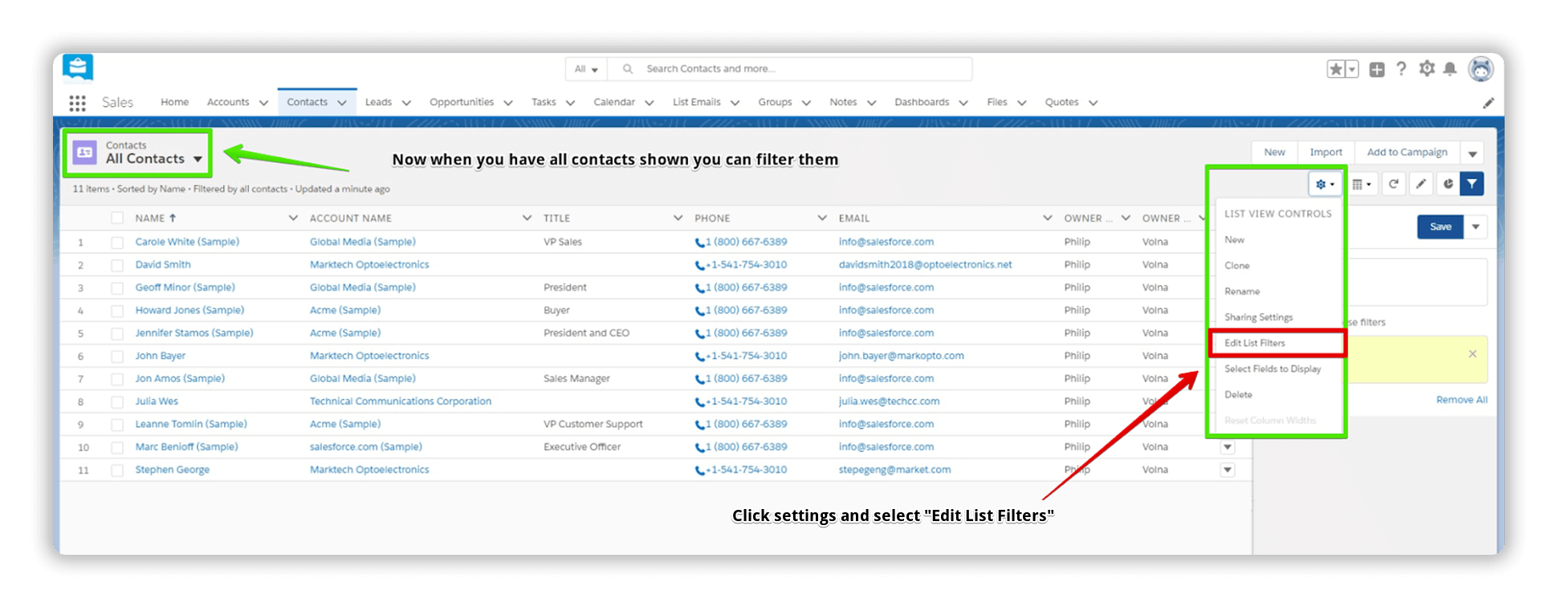Check the box for Geoff Minor row
1568x607 pixels.
117,287
